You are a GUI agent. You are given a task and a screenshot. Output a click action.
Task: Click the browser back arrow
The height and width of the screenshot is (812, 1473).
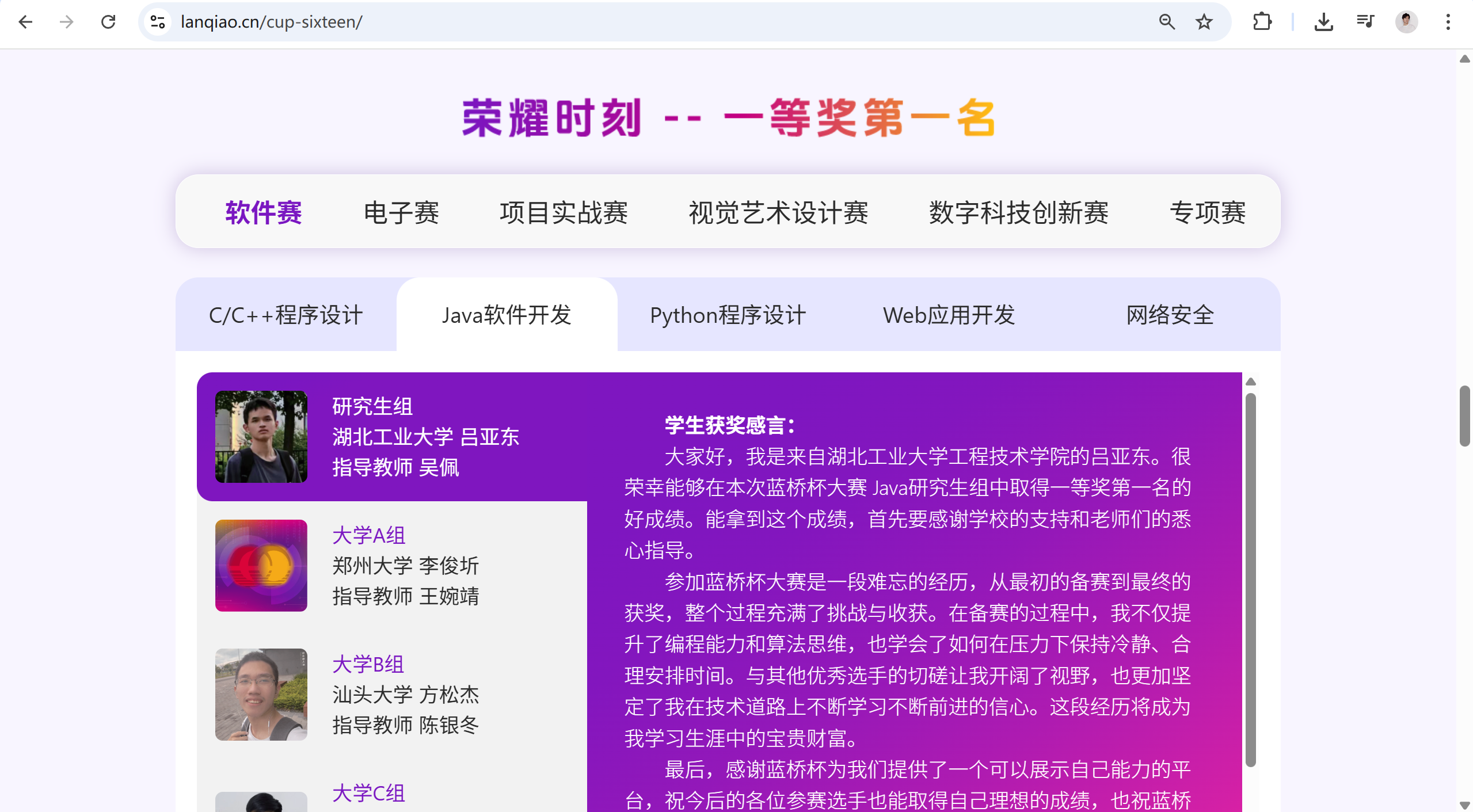25,22
